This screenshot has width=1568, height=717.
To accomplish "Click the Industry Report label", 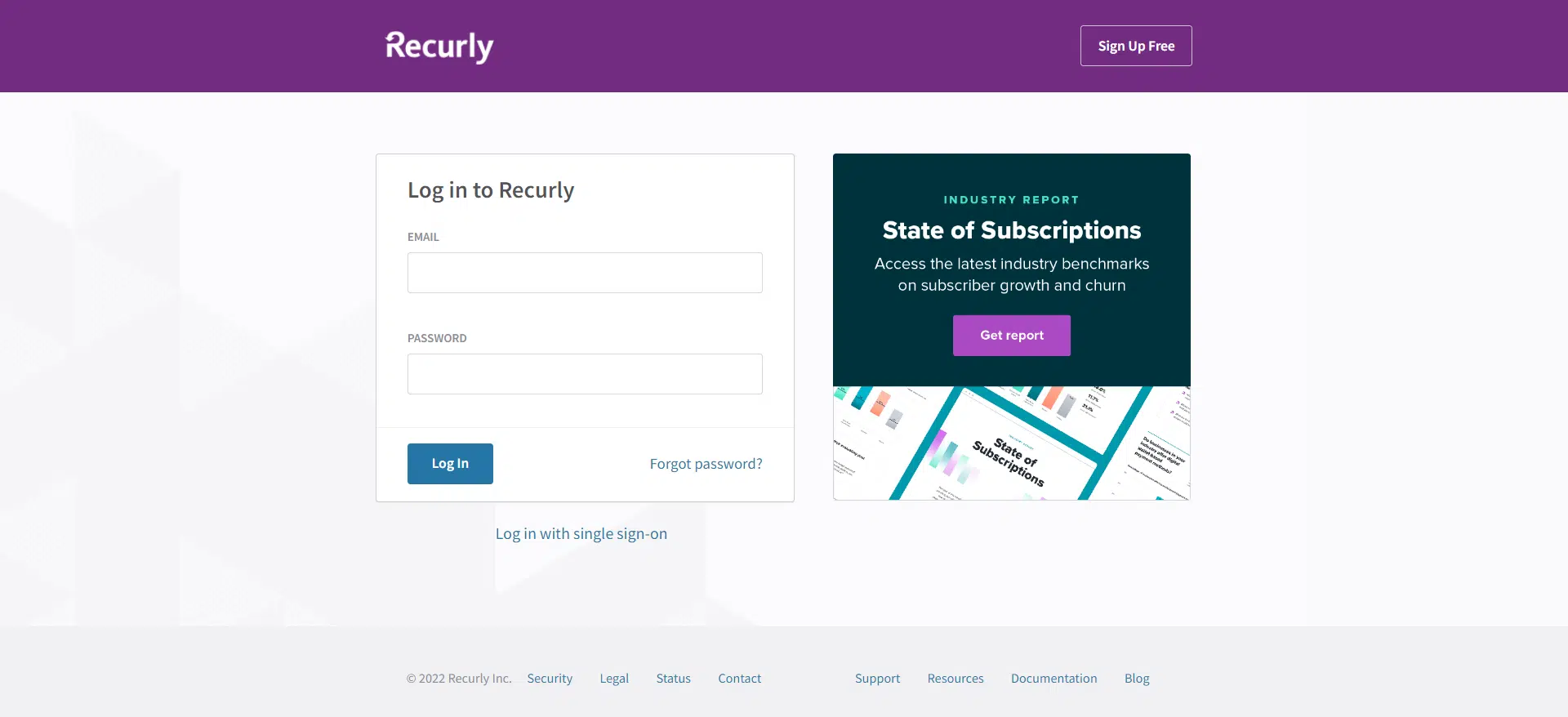I will coord(1011,200).
